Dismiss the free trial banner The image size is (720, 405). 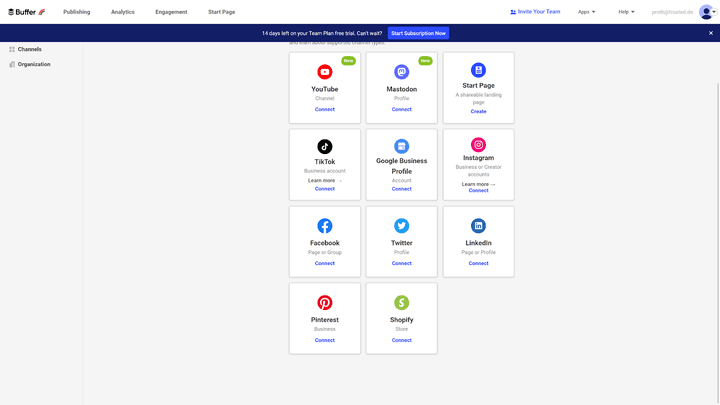click(711, 33)
